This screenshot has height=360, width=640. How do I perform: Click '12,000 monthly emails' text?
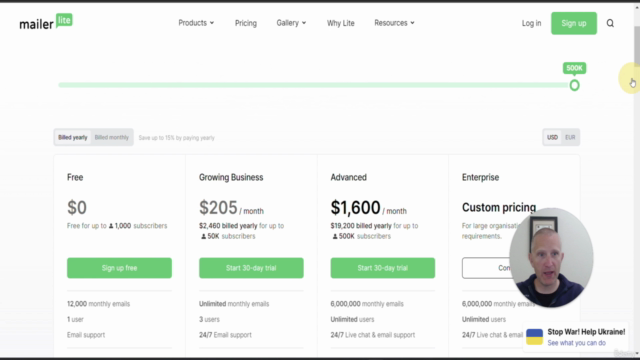[98, 304]
